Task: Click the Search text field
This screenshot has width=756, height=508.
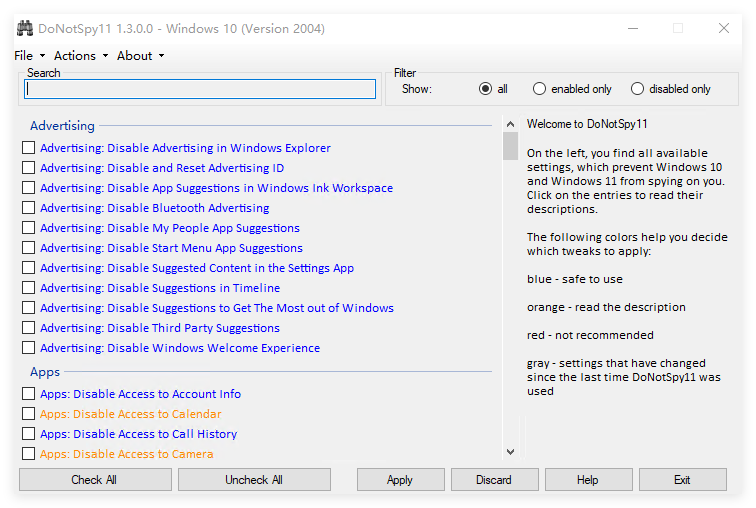Action: (x=200, y=89)
